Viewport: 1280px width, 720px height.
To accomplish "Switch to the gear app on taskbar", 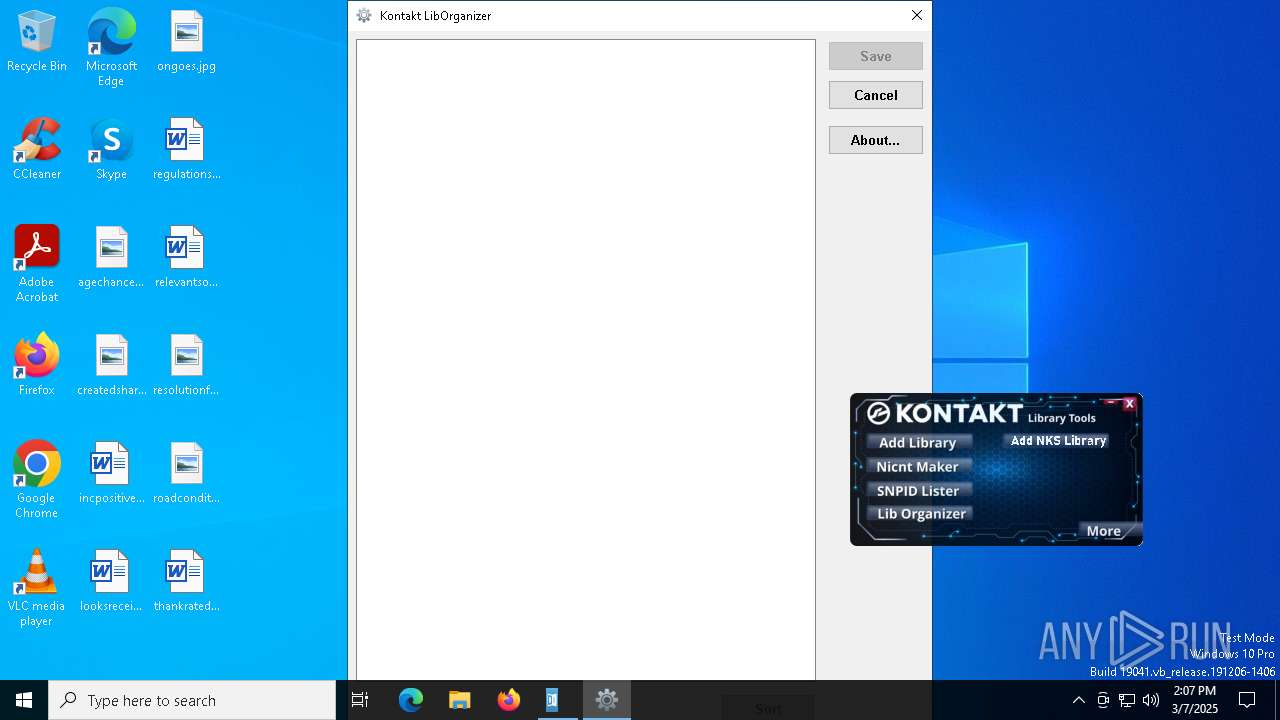I will coord(607,700).
